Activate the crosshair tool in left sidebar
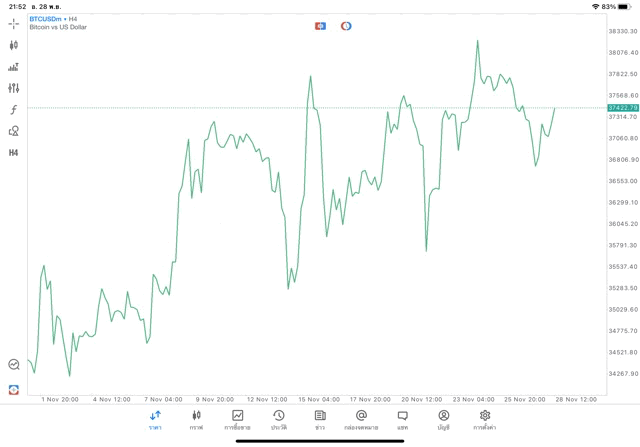The width and height of the screenshot is (640, 447). click(13, 23)
